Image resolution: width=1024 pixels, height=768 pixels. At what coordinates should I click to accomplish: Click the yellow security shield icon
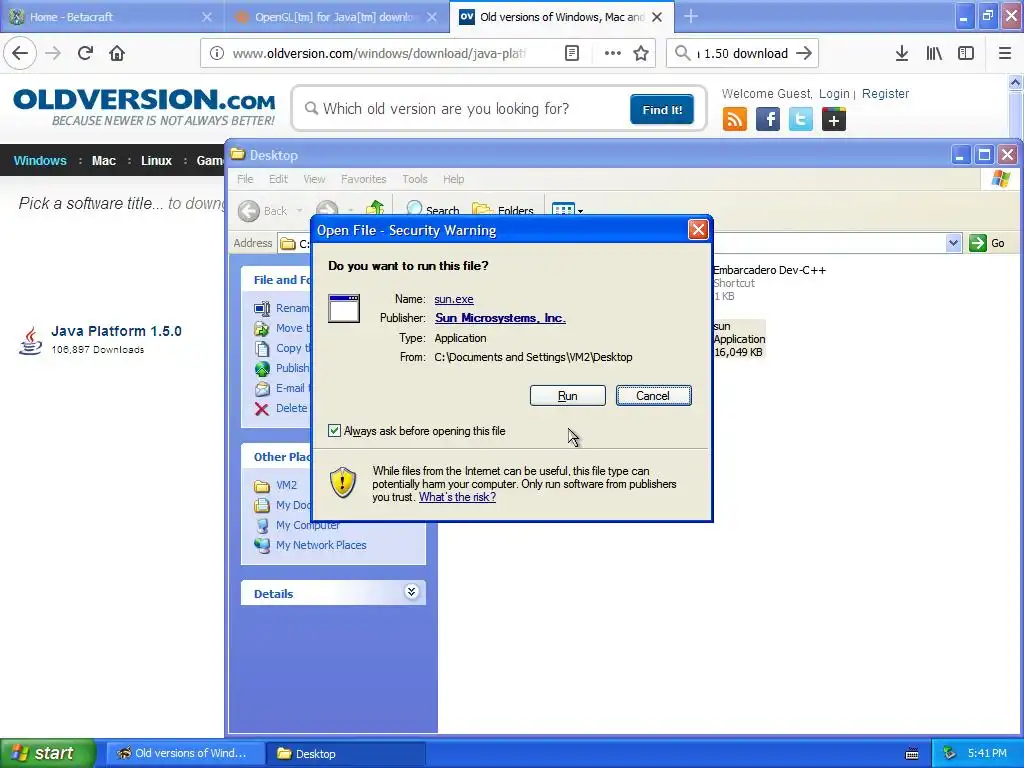click(343, 483)
